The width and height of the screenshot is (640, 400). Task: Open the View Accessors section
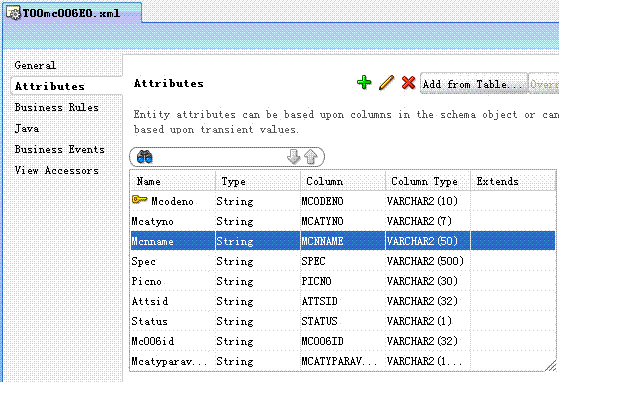point(56,170)
